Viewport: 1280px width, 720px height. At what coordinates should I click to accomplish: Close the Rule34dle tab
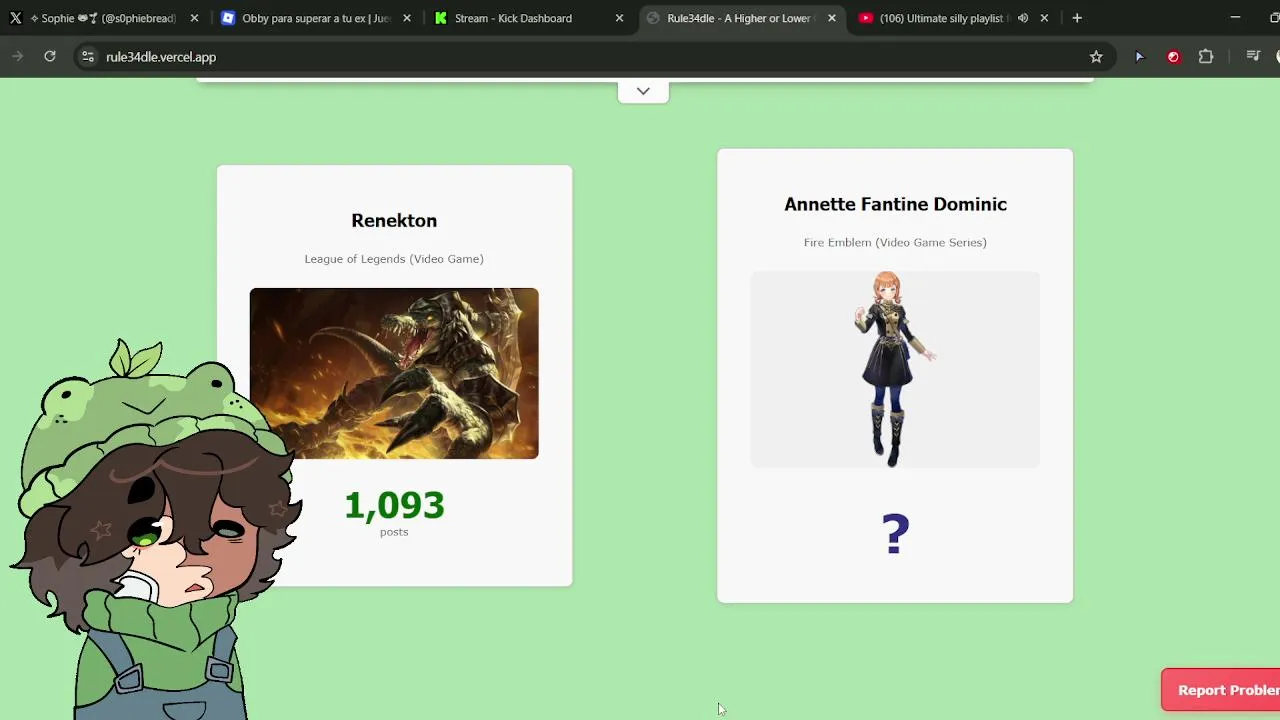point(831,18)
